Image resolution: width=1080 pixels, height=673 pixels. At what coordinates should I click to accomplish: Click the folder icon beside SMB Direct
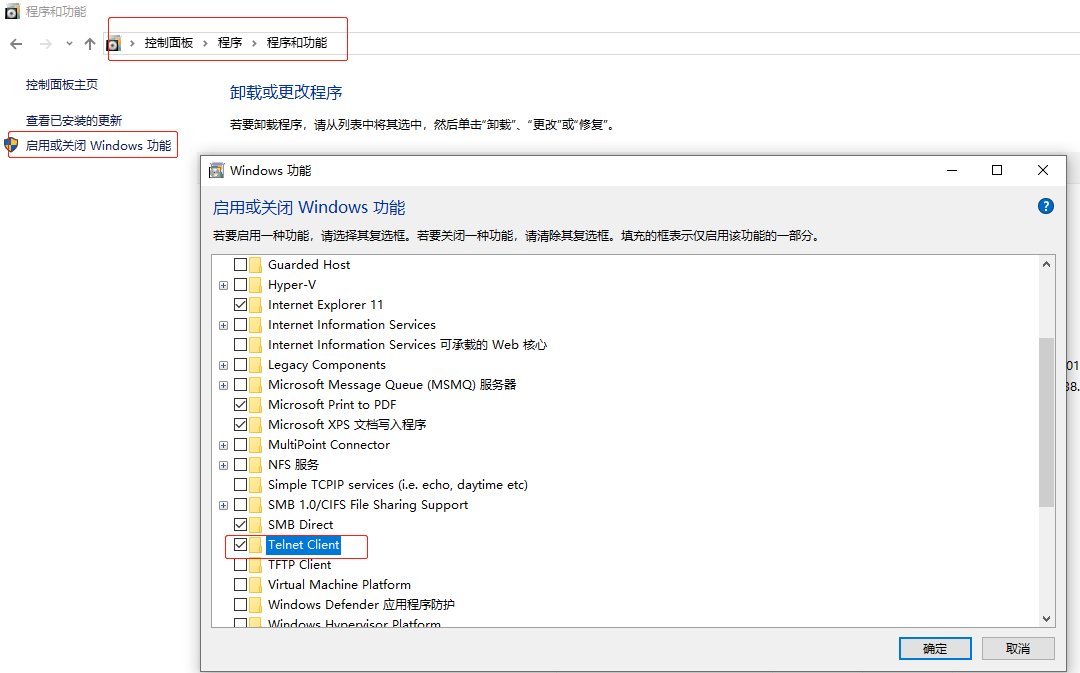(x=256, y=524)
